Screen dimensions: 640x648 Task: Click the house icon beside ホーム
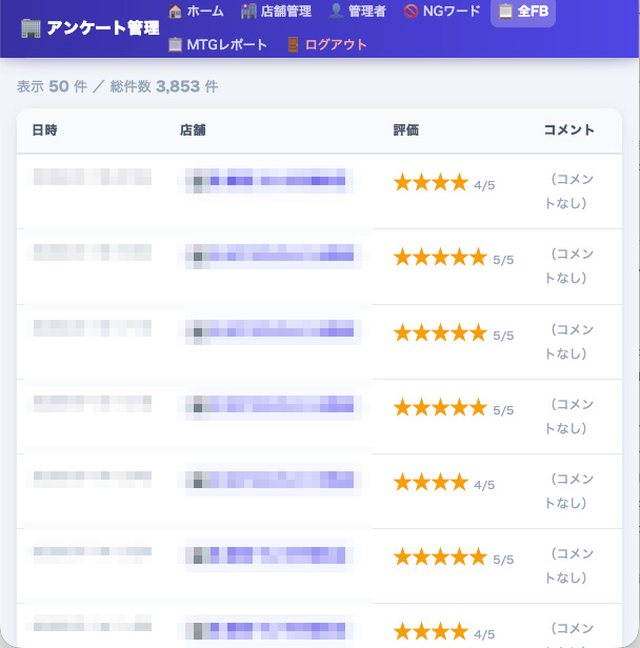[175, 11]
